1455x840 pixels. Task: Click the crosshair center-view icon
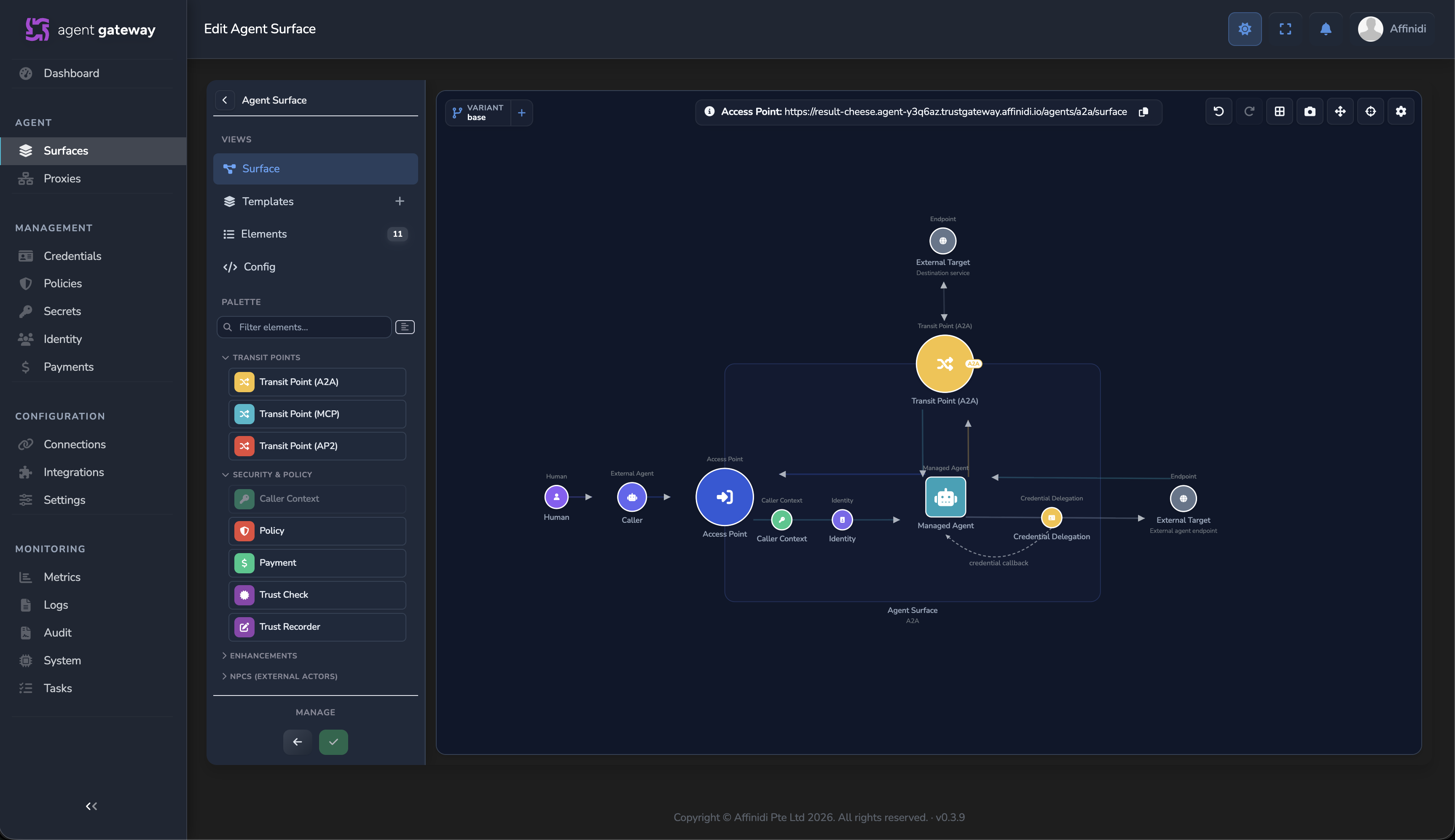tap(1370, 111)
